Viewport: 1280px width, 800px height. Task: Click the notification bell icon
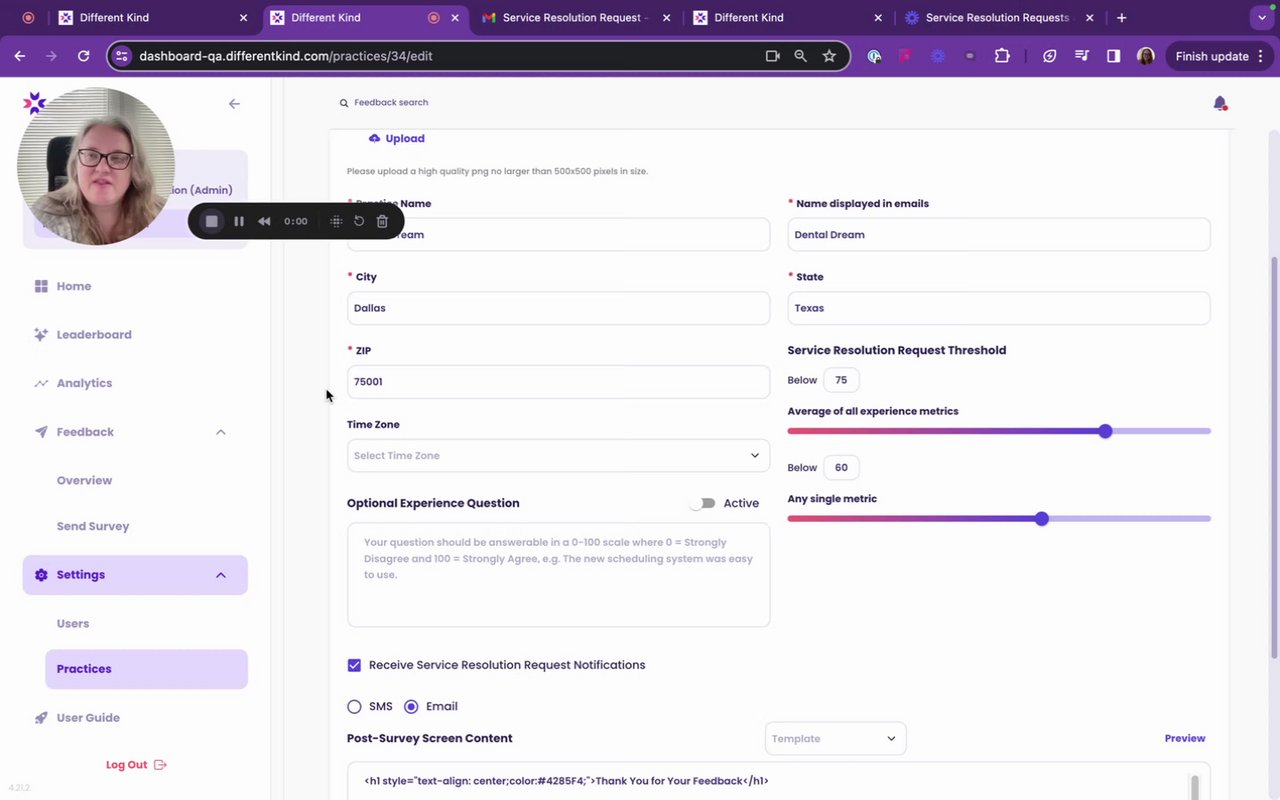(1219, 103)
